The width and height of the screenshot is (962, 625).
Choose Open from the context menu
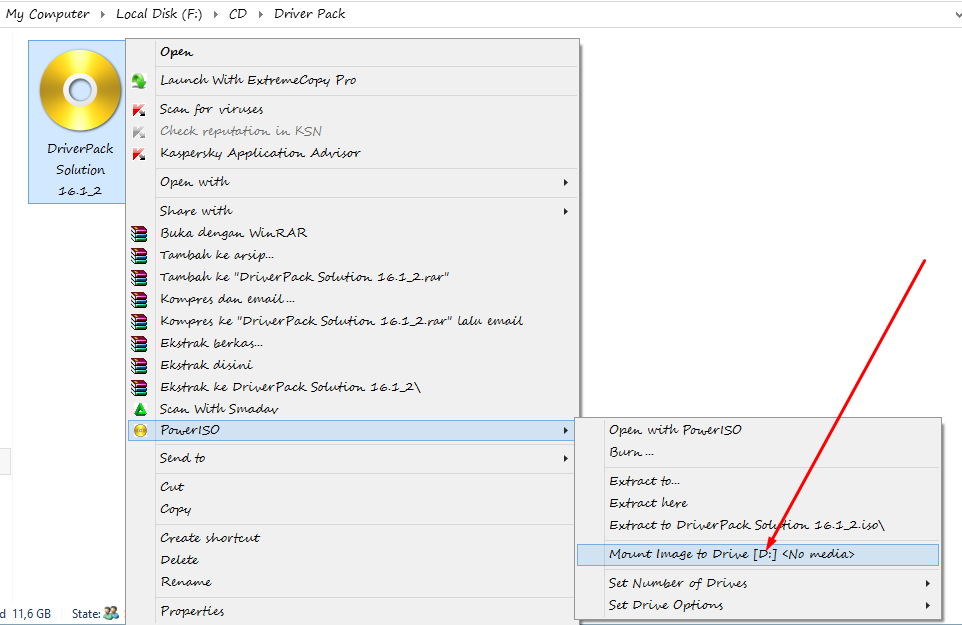(353, 53)
